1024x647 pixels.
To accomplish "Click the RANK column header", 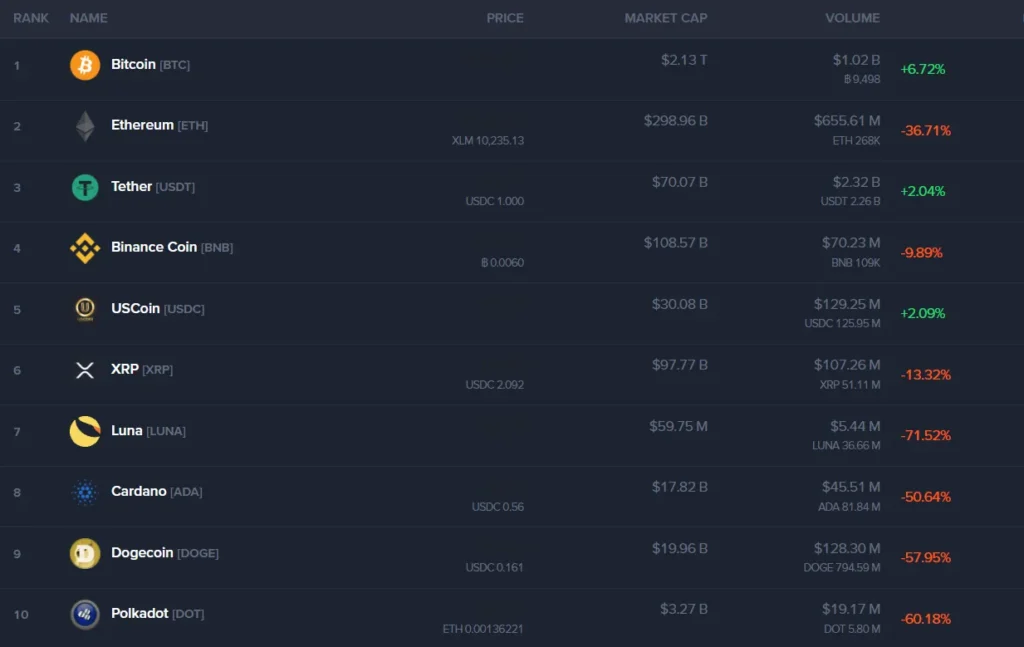I will (x=31, y=17).
